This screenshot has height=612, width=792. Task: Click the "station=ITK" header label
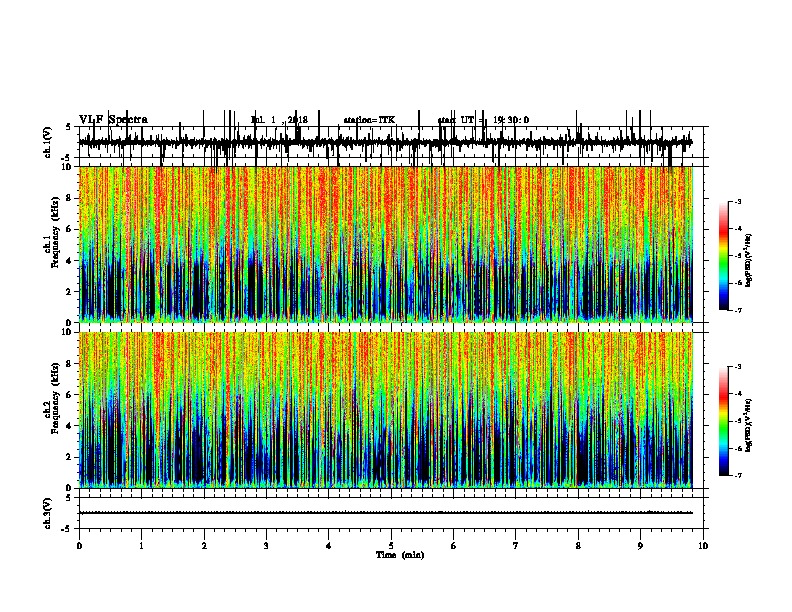[x=369, y=120]
